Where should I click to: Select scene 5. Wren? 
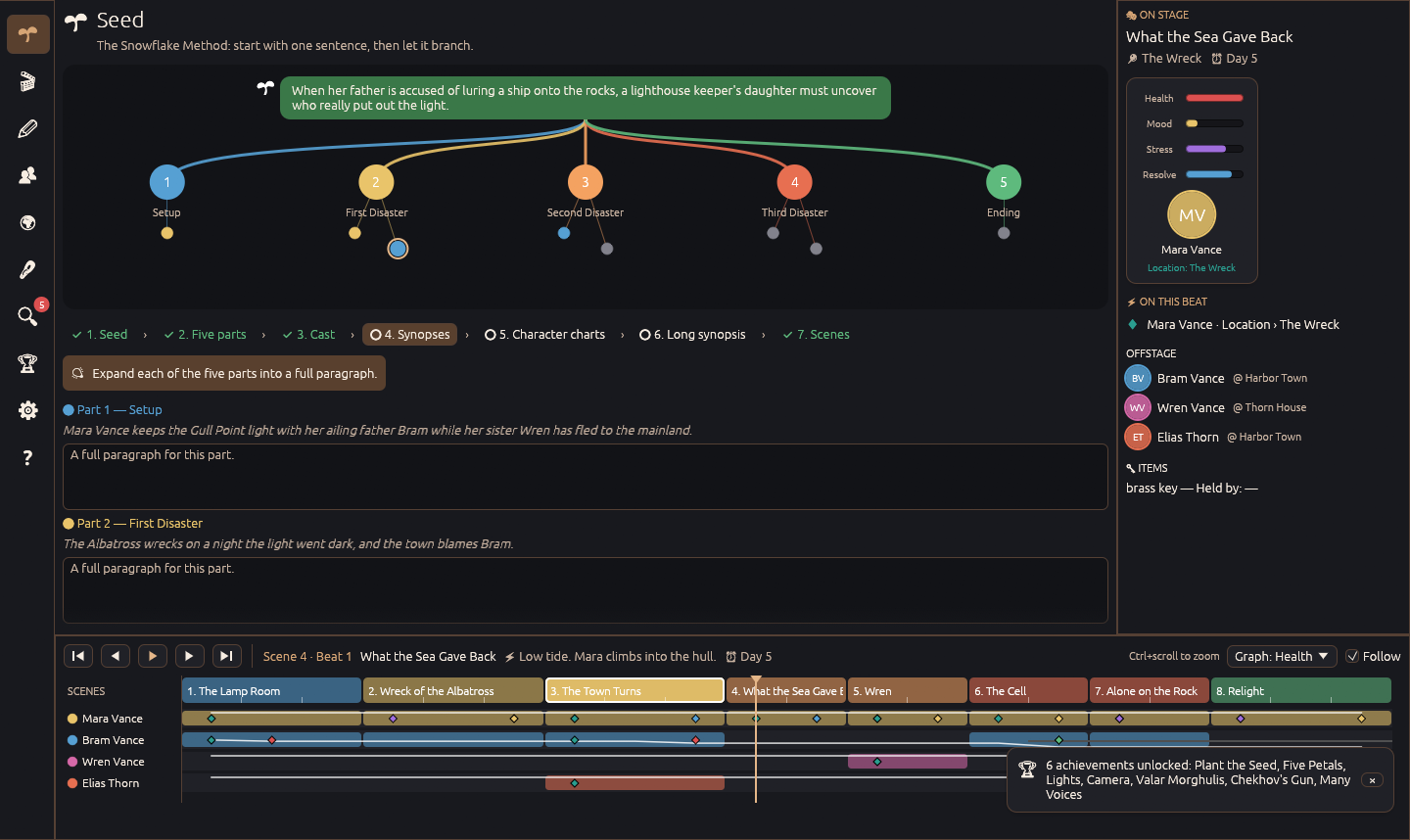[x=908, y=690]
